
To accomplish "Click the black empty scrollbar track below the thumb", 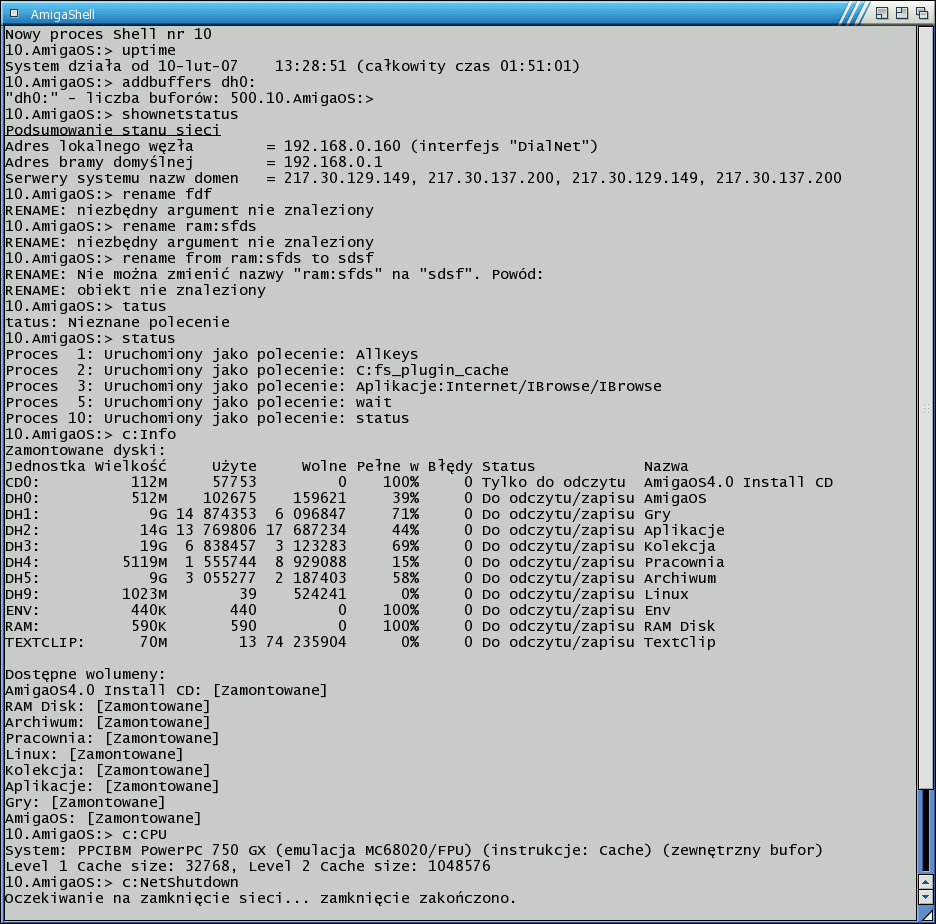I will tap(925, 830).
